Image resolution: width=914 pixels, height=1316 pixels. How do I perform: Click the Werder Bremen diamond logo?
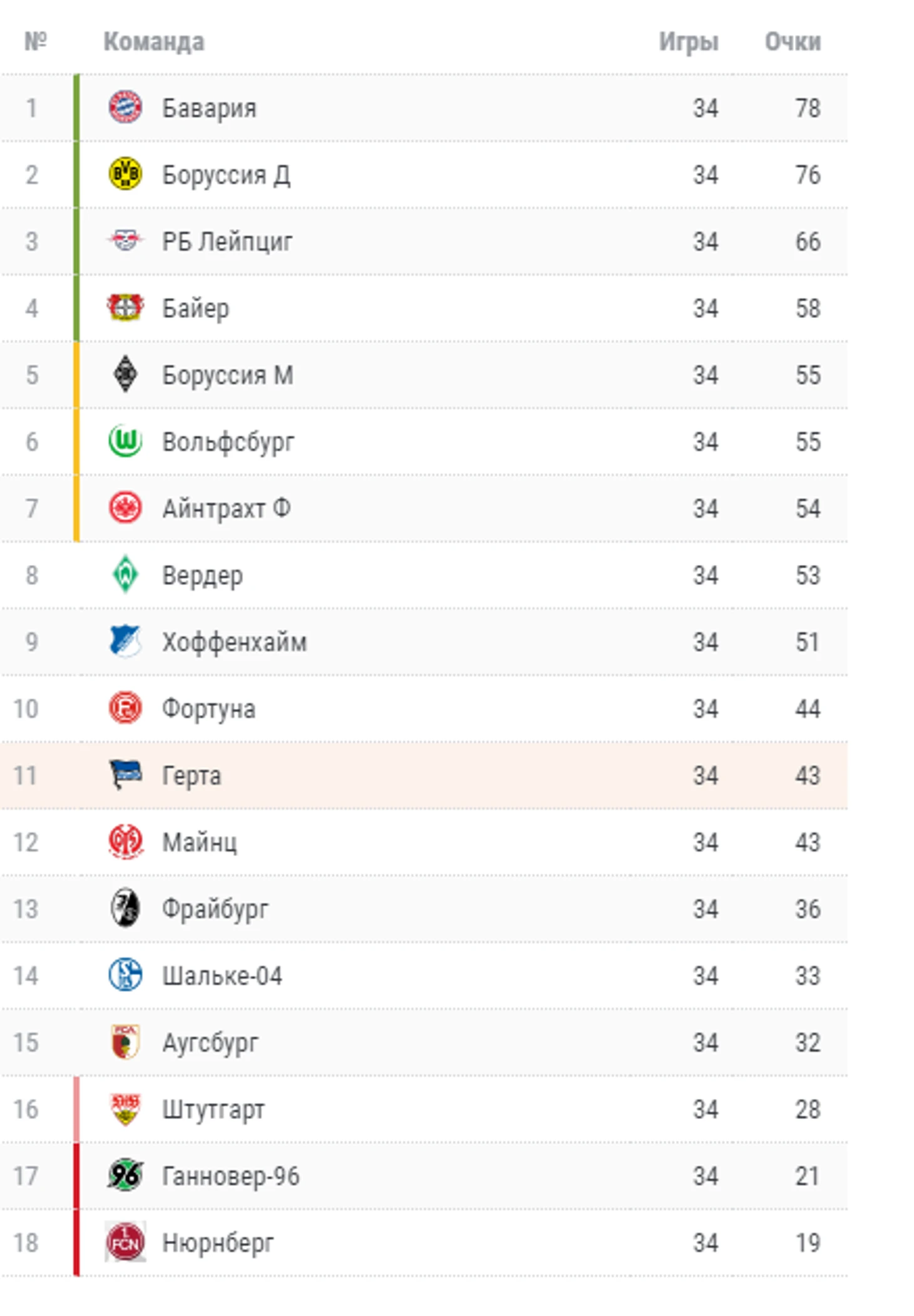[x=125, y=574]
